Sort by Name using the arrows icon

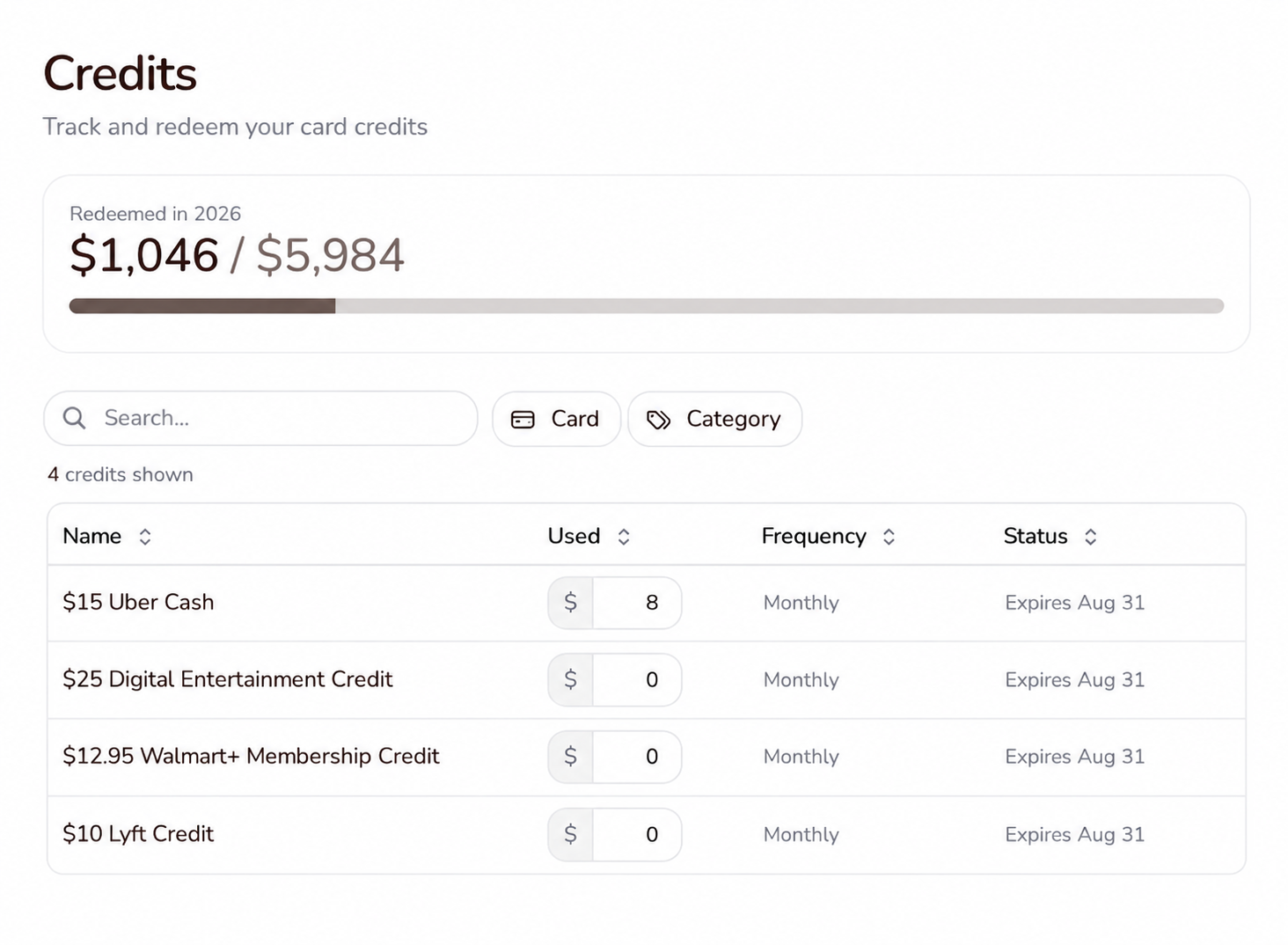[x=145, y=537]
